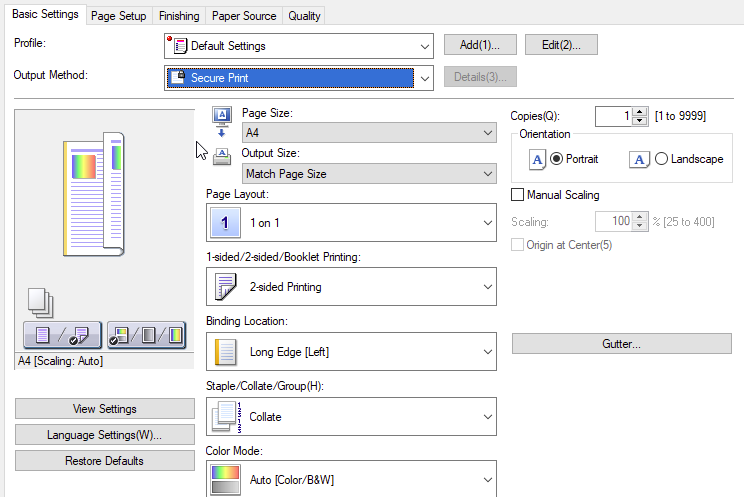This screenshot has height=497, width=744.
Task: Click the Color Mode gradient icon
Action: point(225,480)
